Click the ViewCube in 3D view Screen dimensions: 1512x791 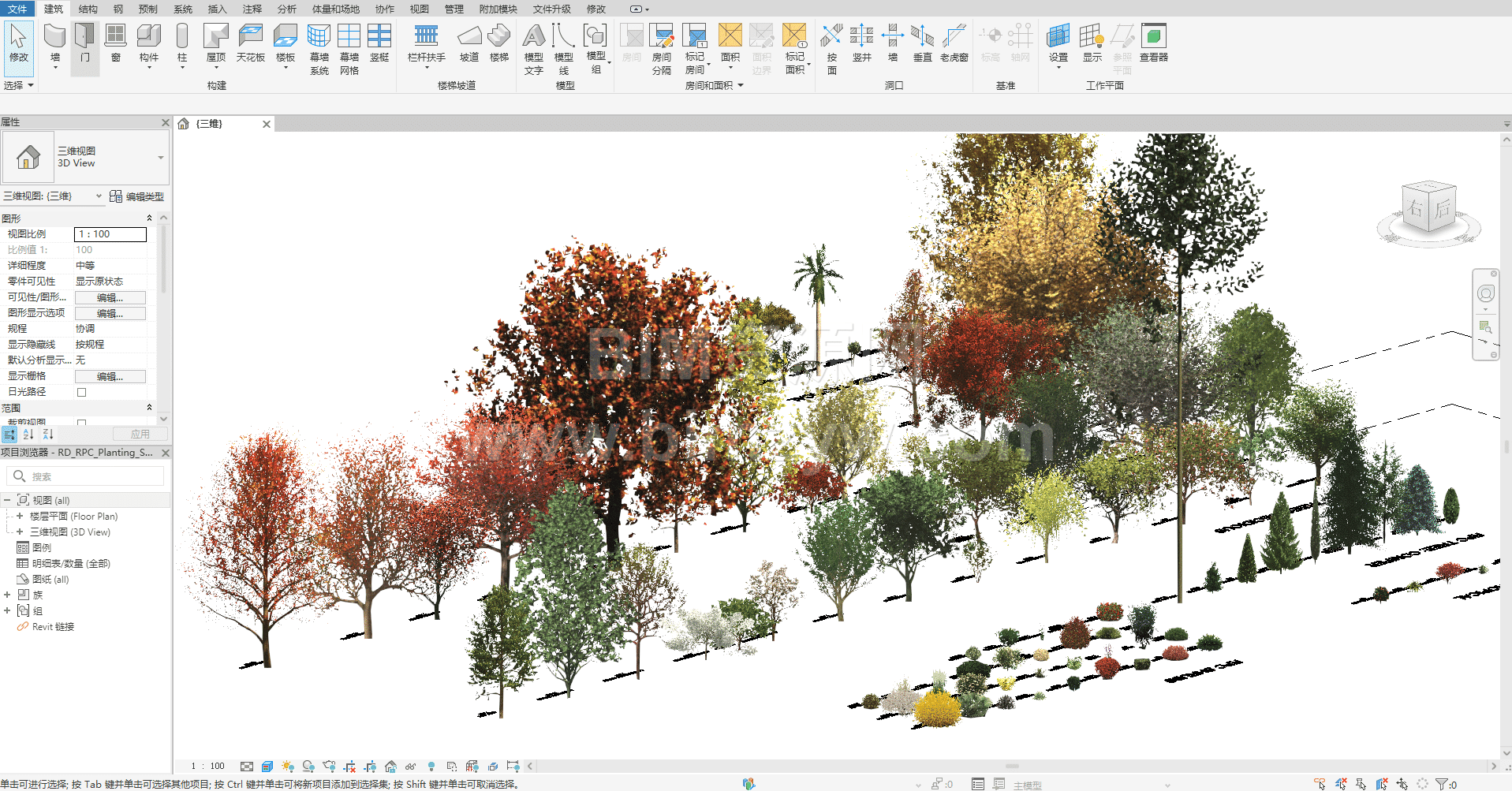click(x=1429, y=209)
